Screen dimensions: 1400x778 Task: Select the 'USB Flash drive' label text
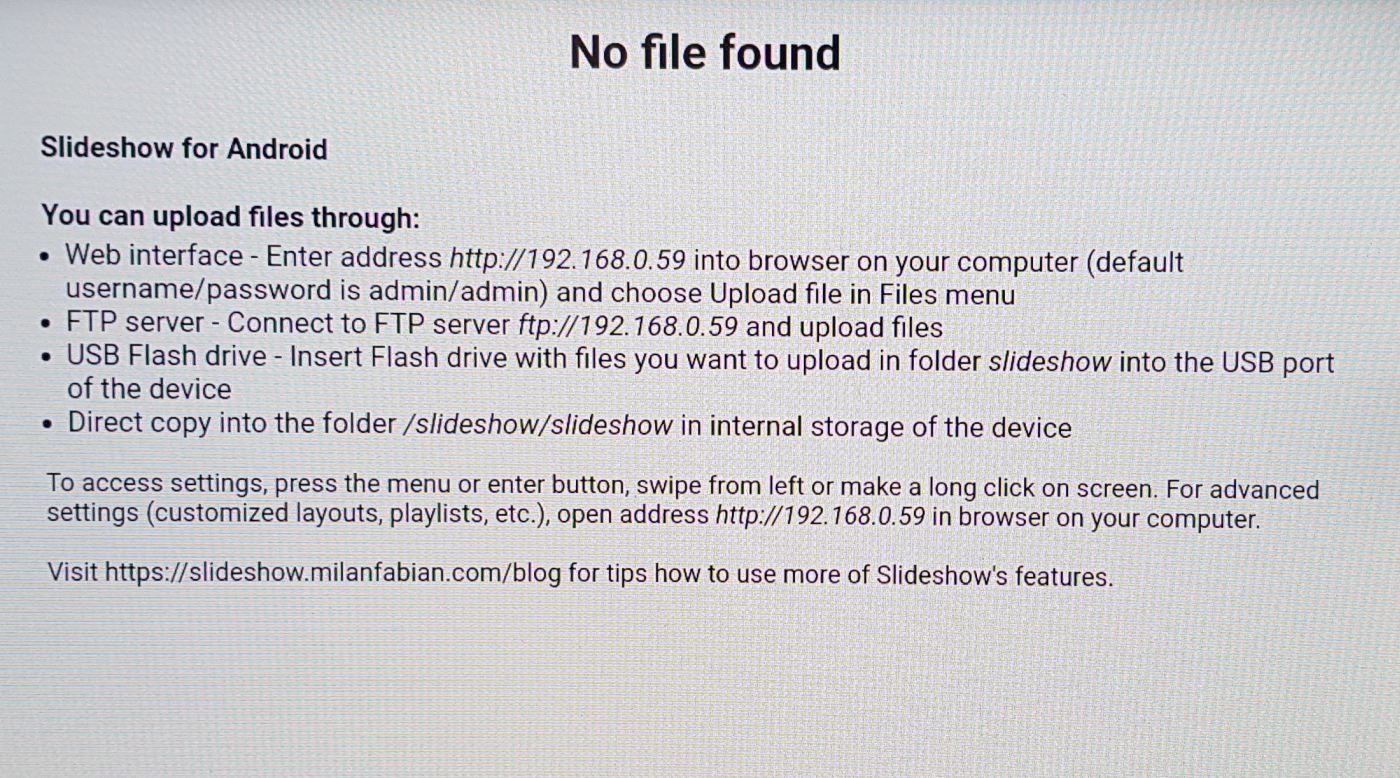(167, 357)
